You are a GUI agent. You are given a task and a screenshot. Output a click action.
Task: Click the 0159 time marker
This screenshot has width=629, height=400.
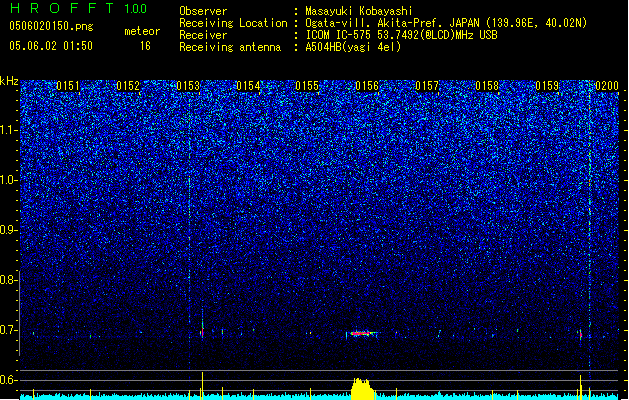pos(547,86)
